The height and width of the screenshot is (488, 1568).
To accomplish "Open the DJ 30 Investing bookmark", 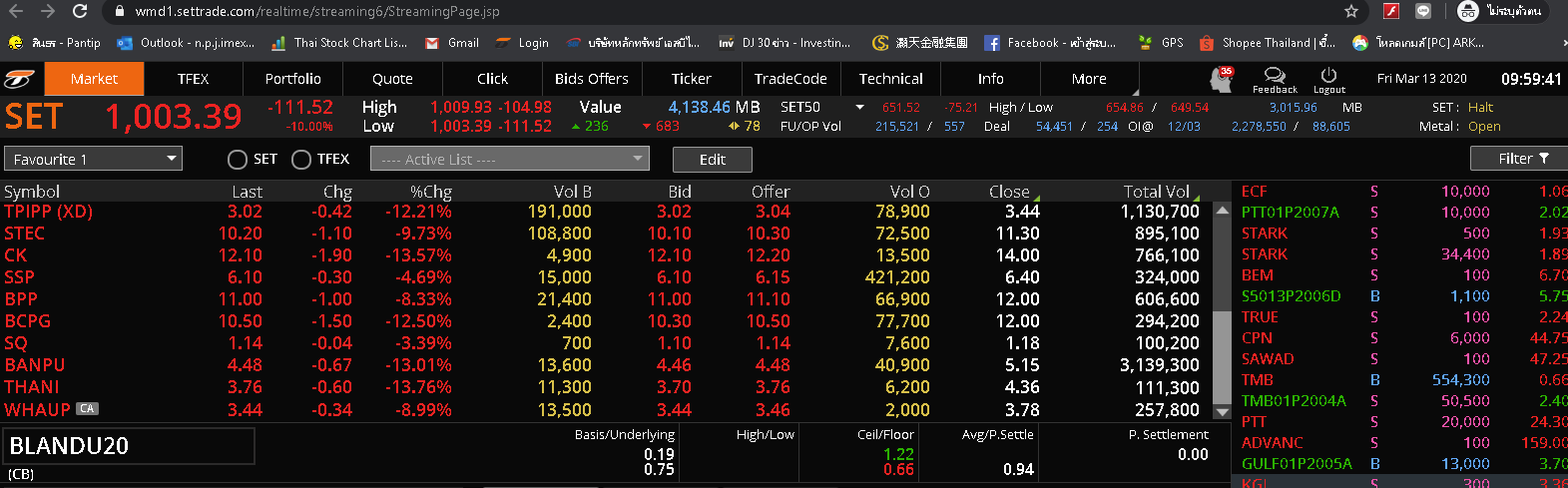I will pos(784,43).
